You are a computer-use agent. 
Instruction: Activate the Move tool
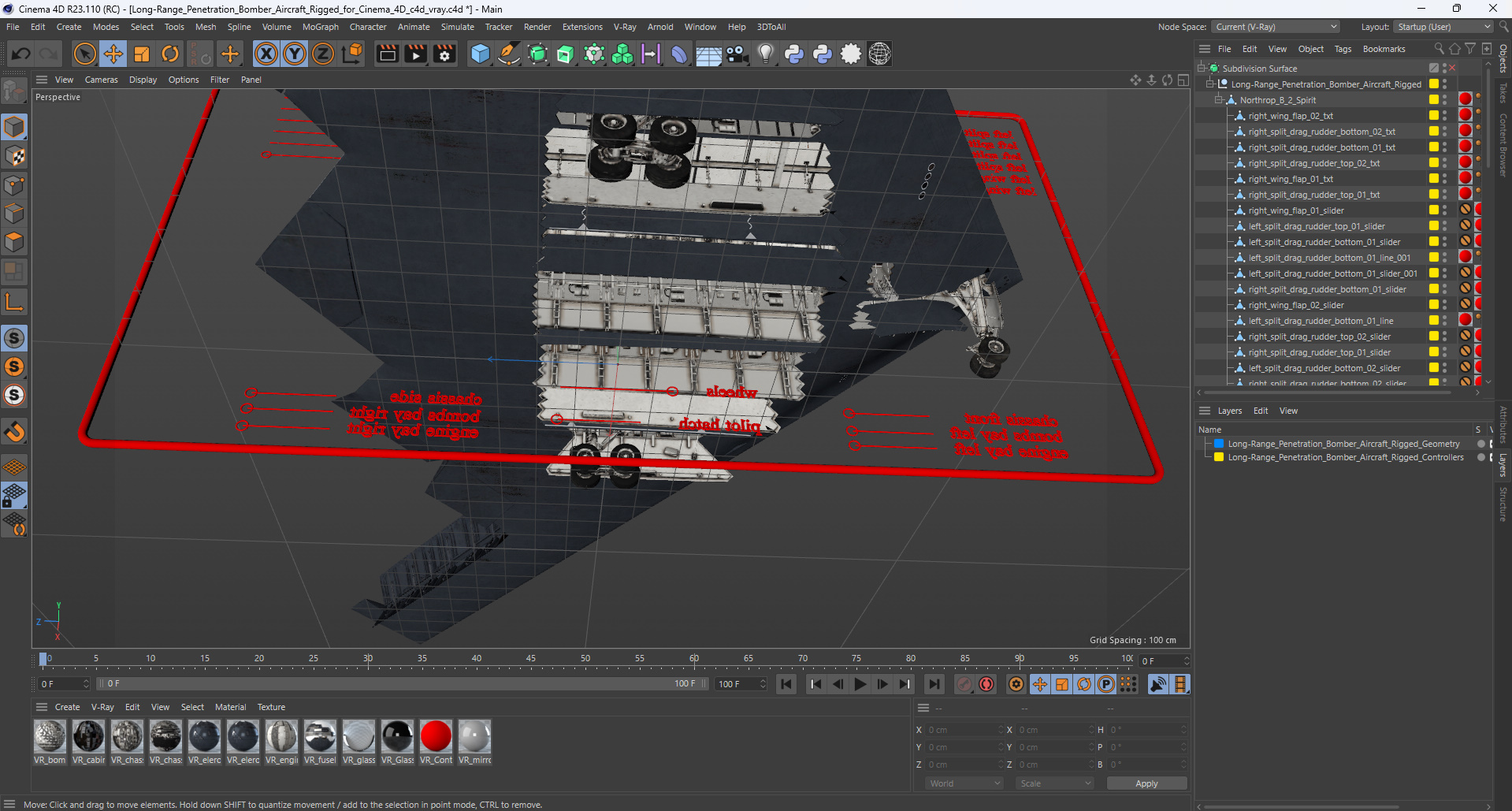click(x=113, y=54)
